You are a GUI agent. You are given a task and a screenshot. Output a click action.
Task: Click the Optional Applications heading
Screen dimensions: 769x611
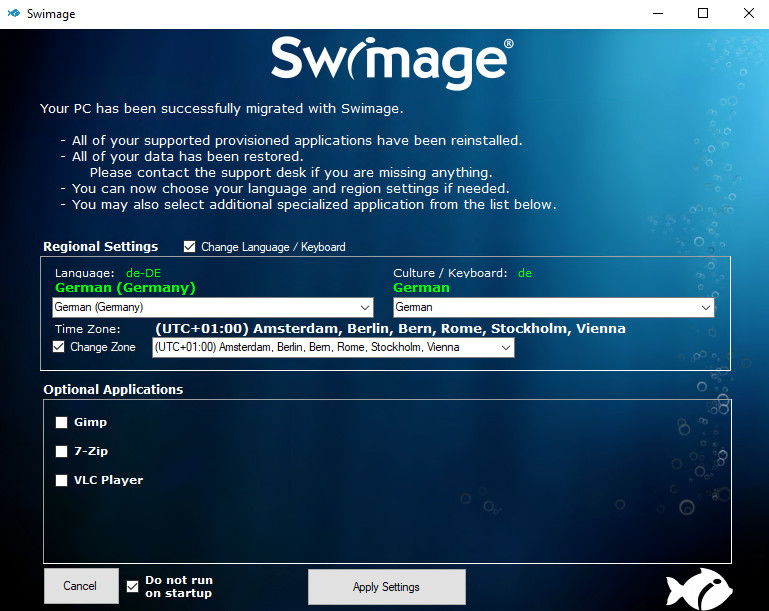click(113, 389)
